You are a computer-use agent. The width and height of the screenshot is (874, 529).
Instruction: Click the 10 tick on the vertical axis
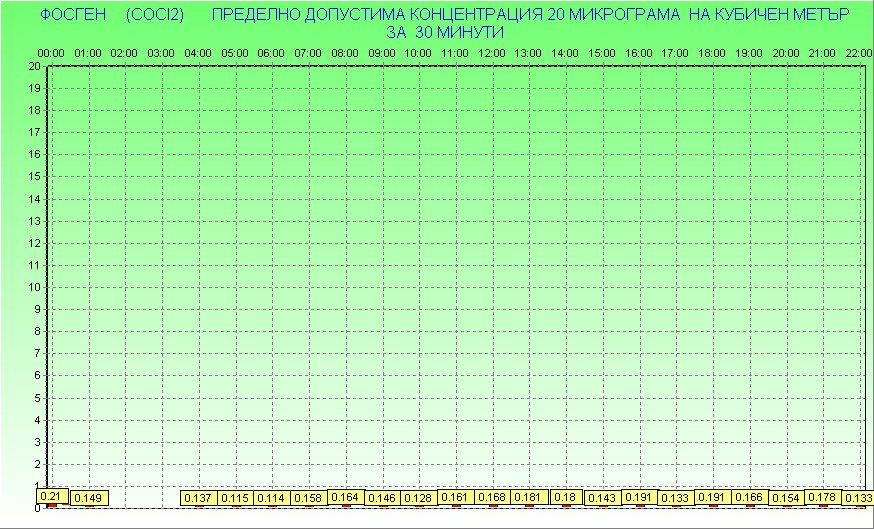(x=34, y=287)
